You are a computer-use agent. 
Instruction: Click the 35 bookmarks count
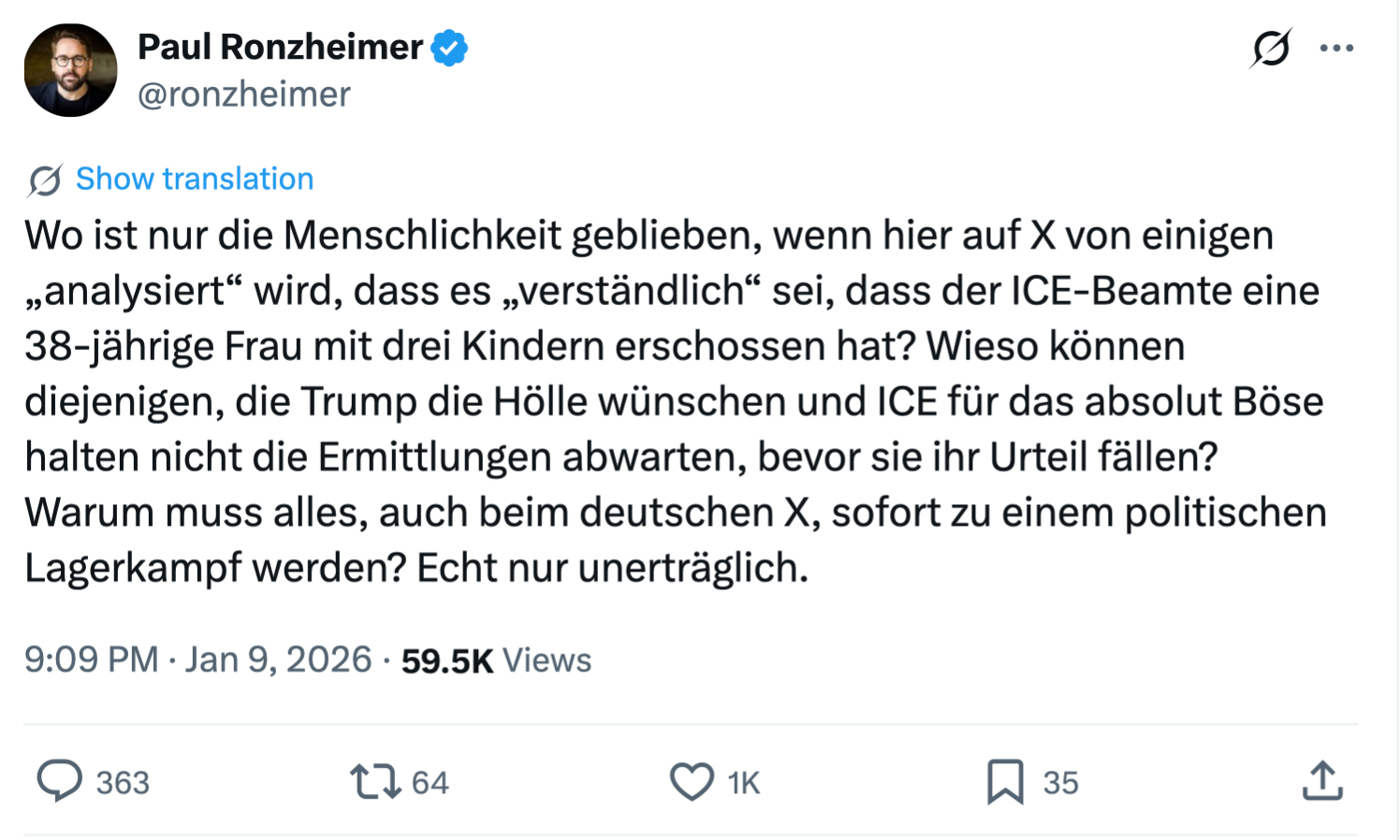tap(1061, 783)
